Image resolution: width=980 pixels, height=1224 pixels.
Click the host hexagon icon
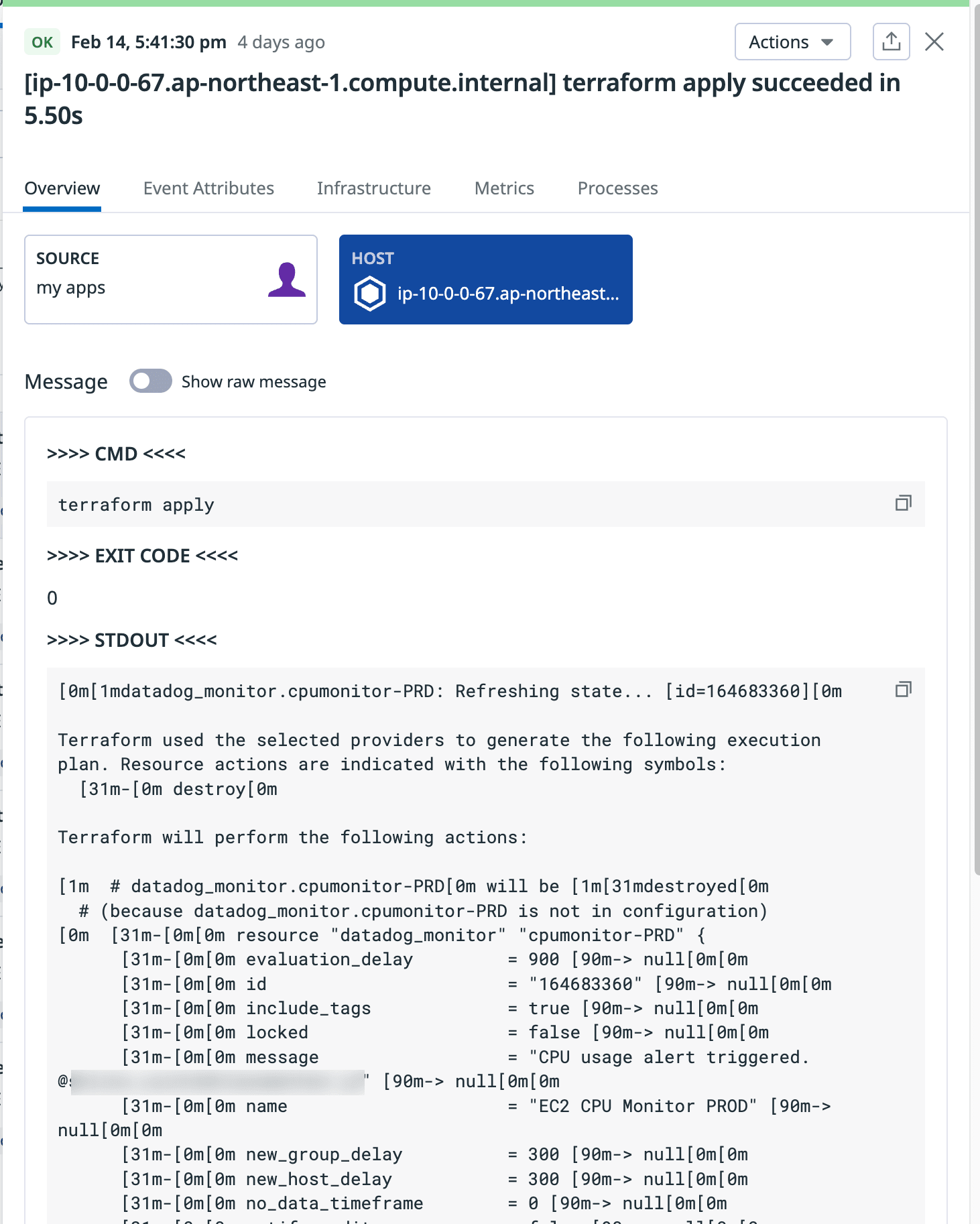point(369,294)
